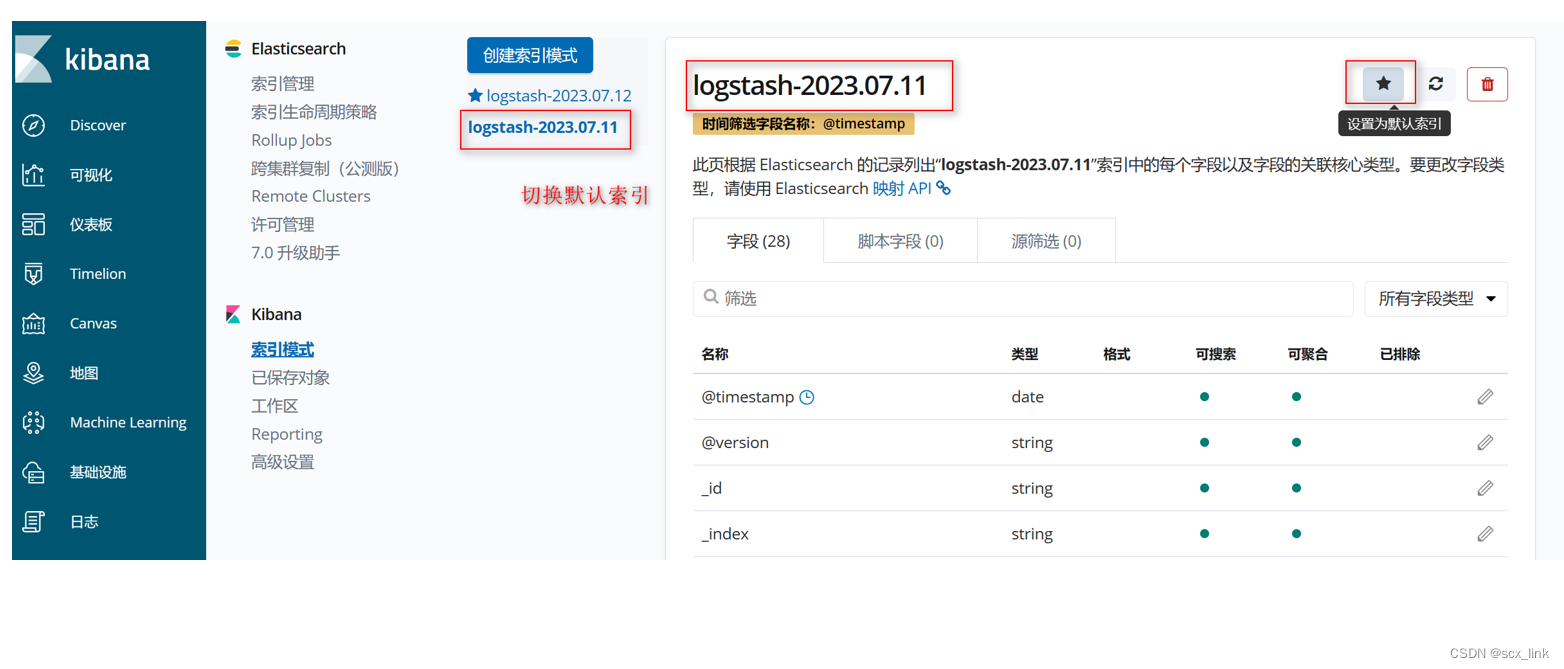The height and width of the screenshot is (669, 1564).
Task: Refresh the field list icon
Action: coord(1436,84)
